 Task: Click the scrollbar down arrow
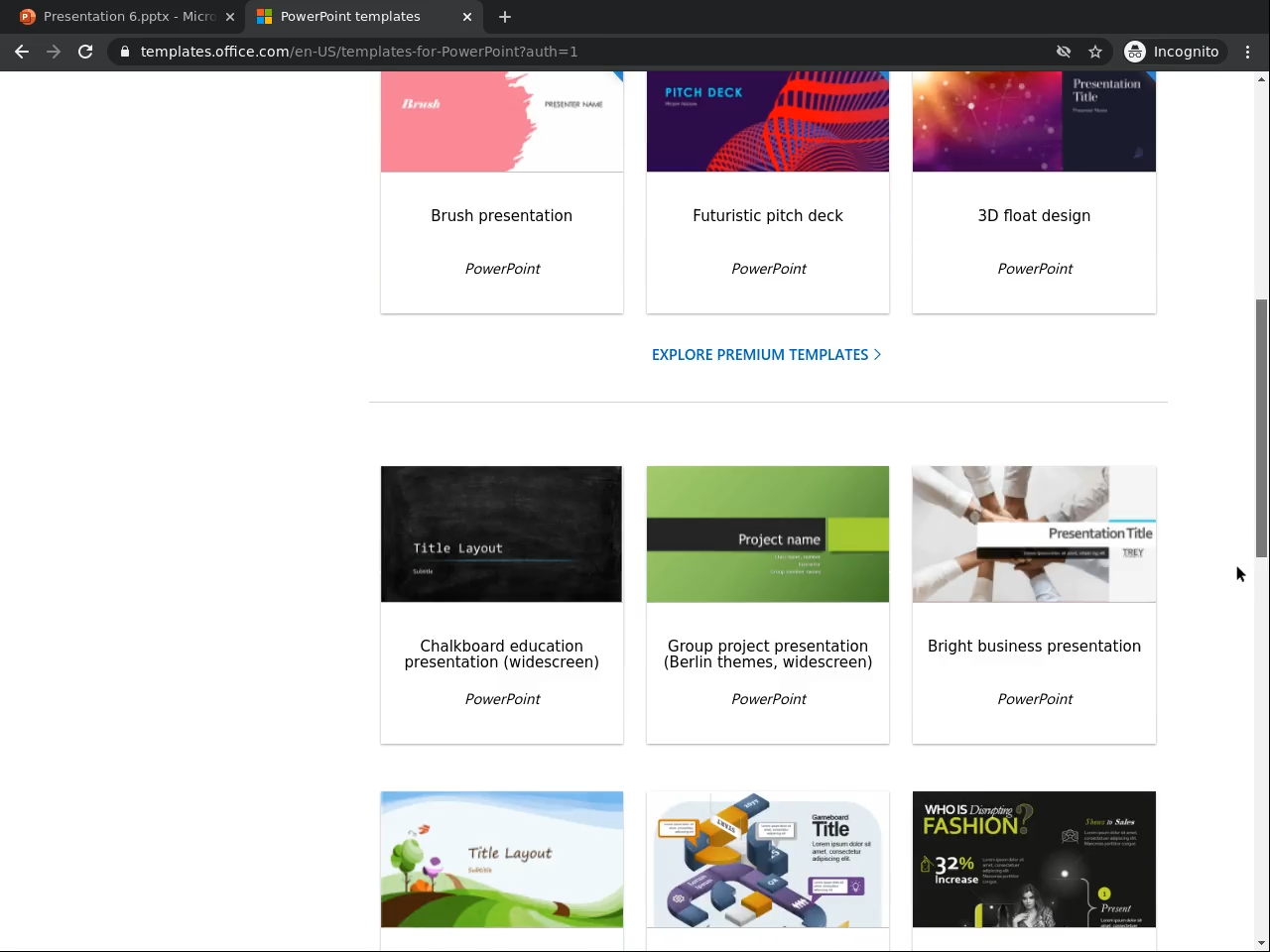coord(1262,943)
